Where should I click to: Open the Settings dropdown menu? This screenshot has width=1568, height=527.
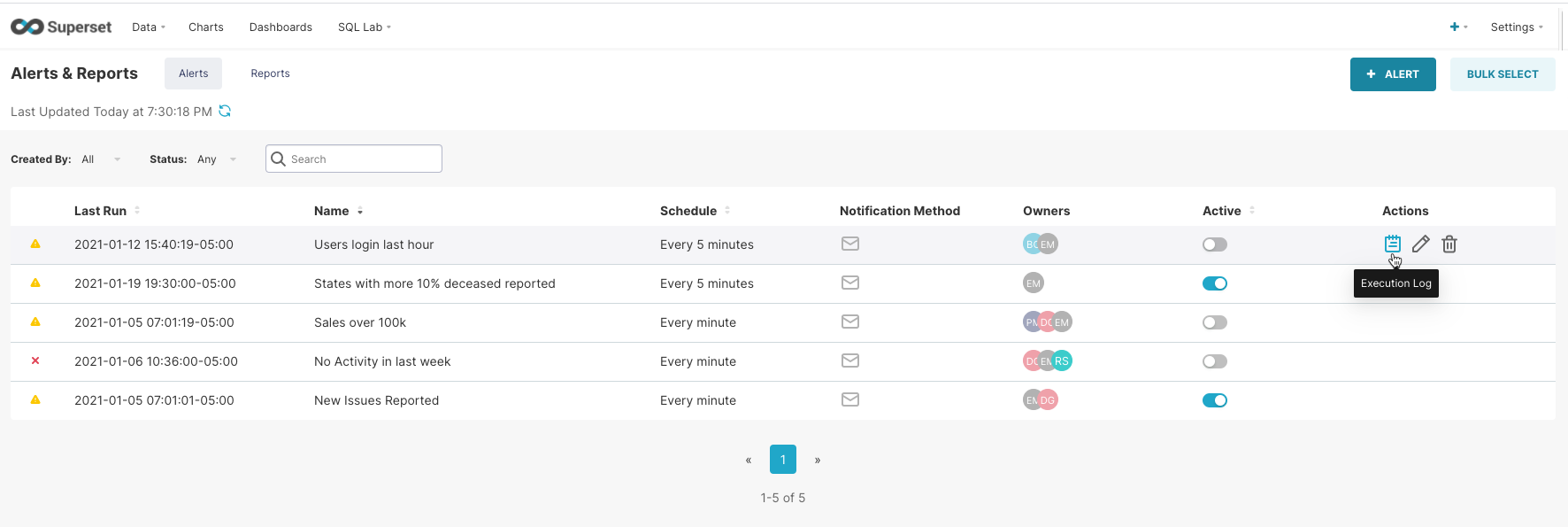pos(1516,27)
